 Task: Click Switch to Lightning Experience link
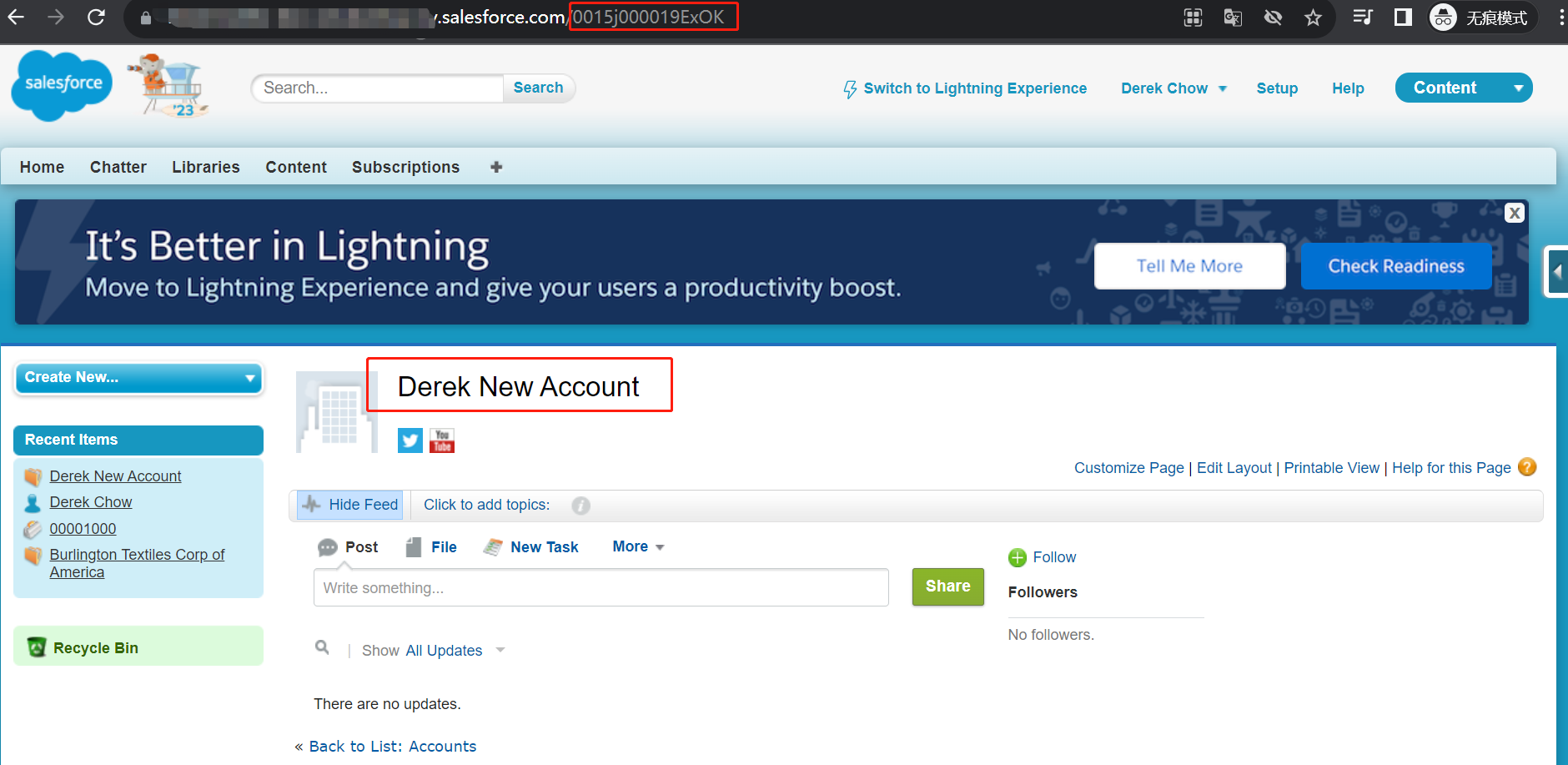(965, 88)
